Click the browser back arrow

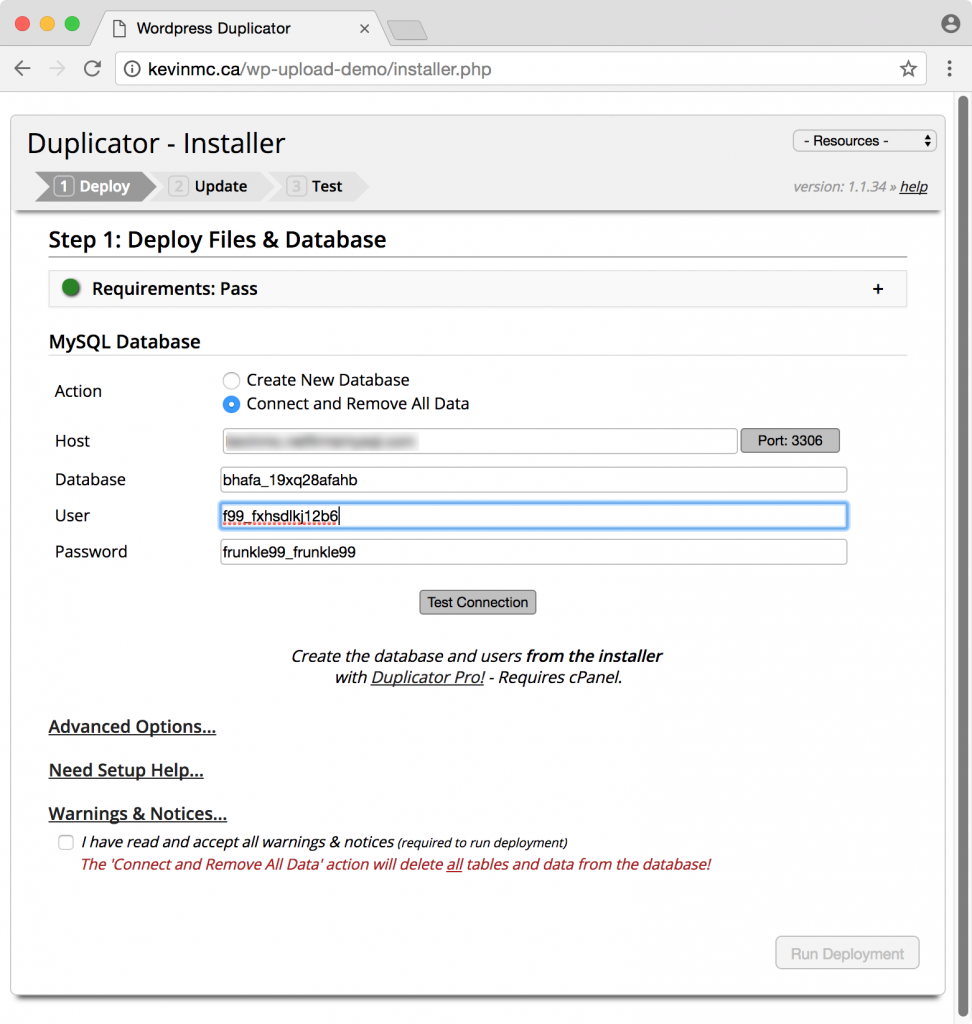tap(23, 69)
